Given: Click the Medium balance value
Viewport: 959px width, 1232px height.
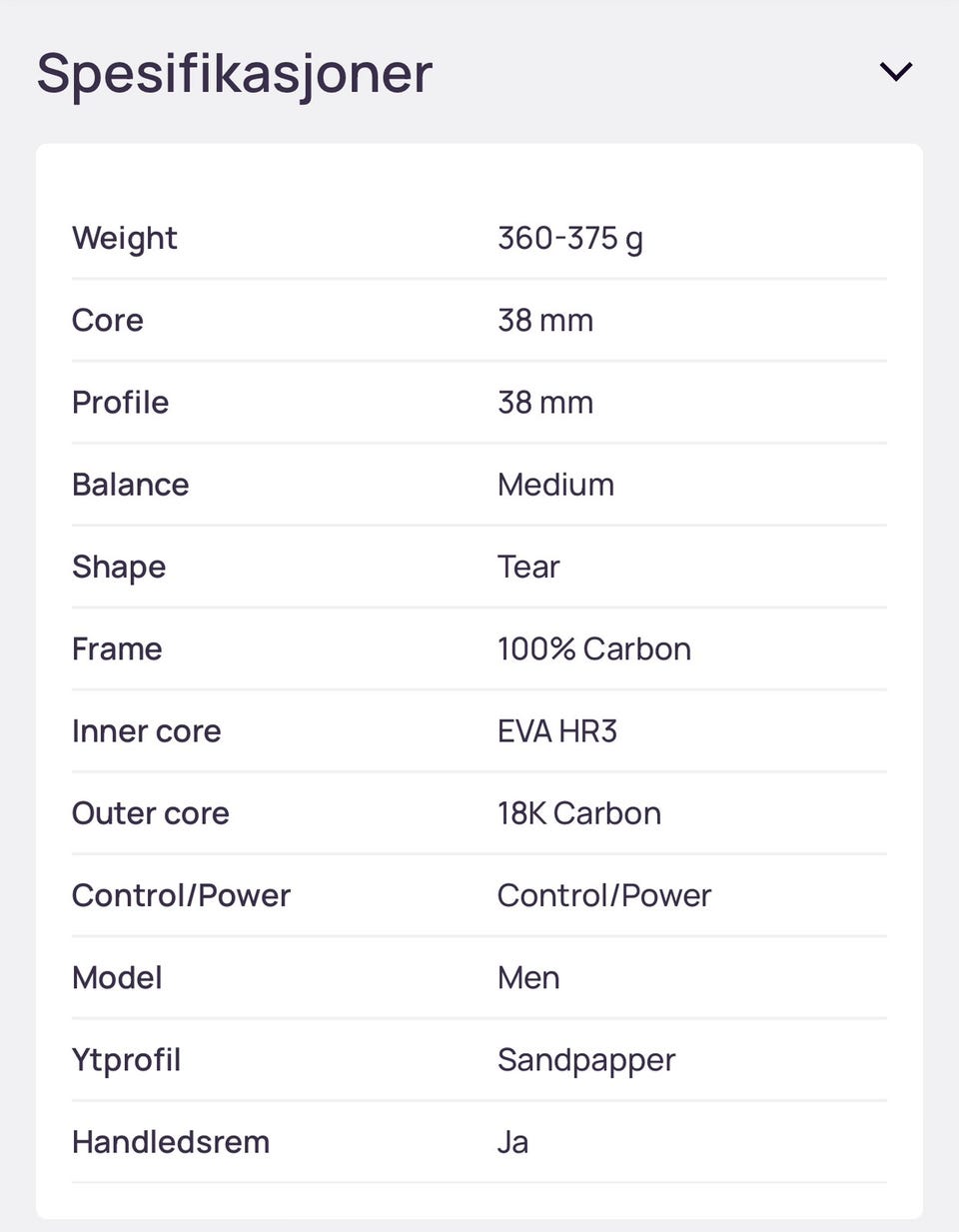Looking at the screenshot, I should (x=555, y=485).
